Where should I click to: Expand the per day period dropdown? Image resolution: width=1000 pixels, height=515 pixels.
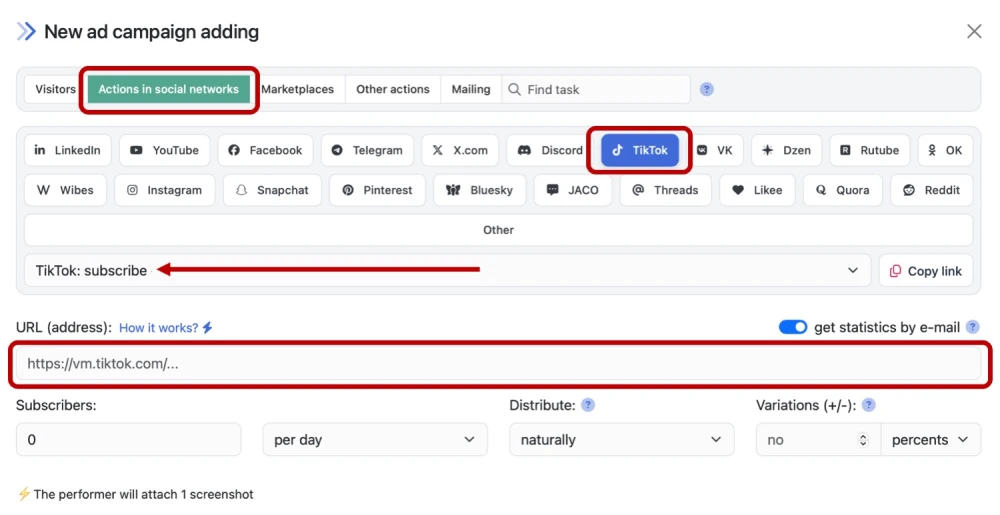[374, 440]
